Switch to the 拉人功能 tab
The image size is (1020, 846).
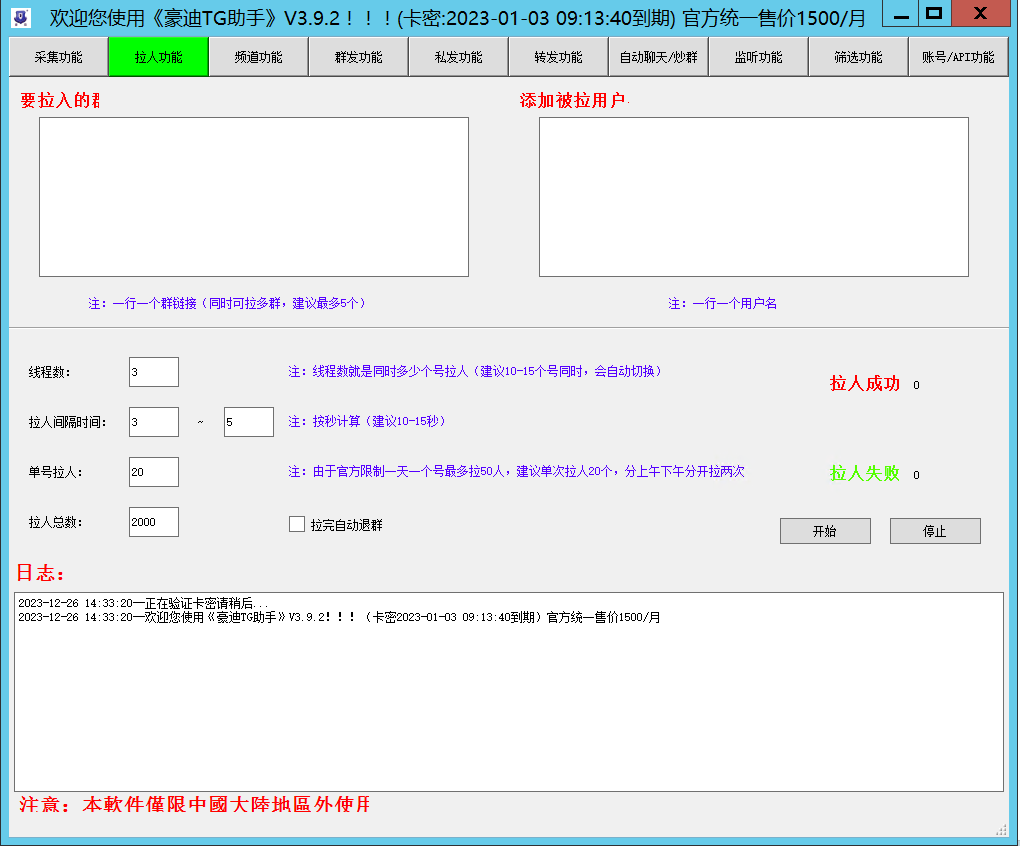(x=159, y=57)
